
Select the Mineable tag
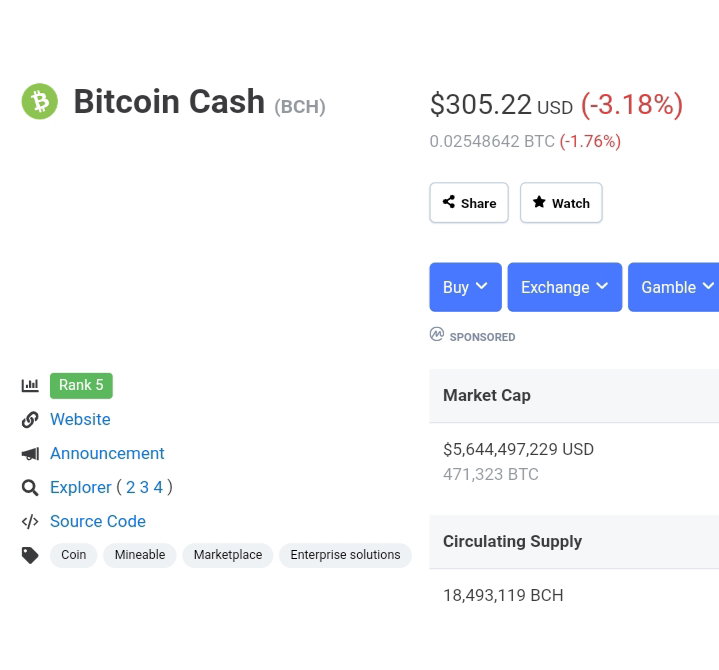140,555
